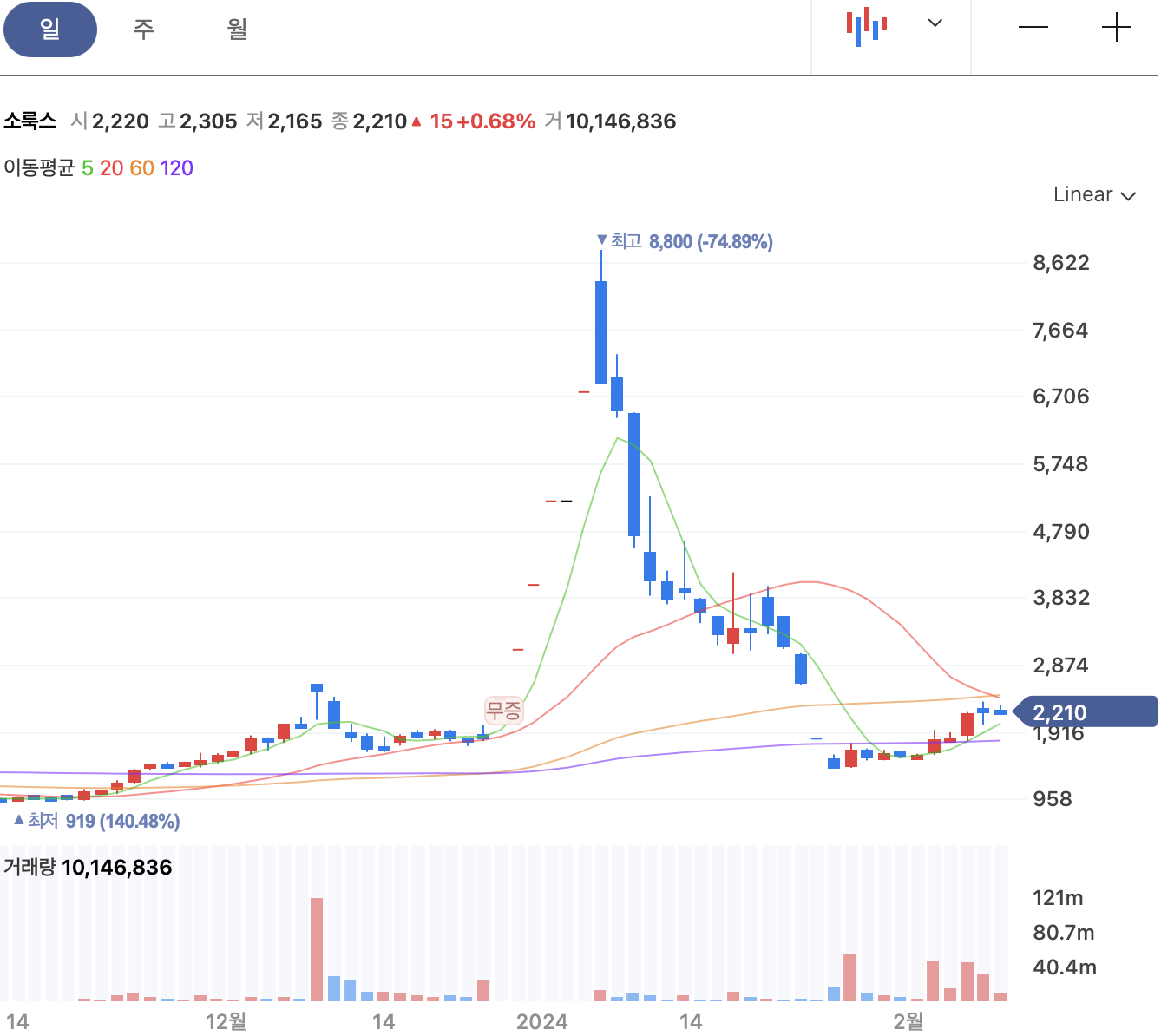The width and height of the screenshot is (1161, 1036).
Task: Click the 2,874 price axis label
Action: [1059, 666]
